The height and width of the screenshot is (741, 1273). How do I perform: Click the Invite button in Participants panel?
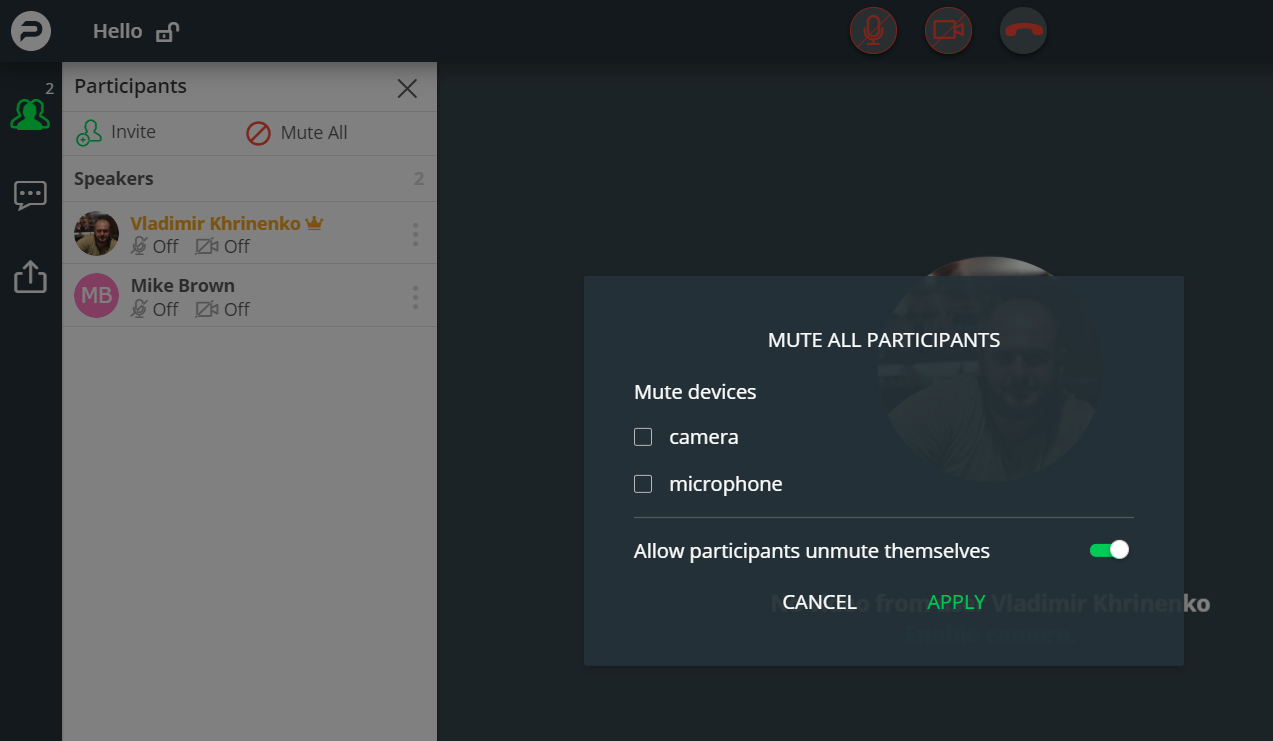(x=116, y=133)
